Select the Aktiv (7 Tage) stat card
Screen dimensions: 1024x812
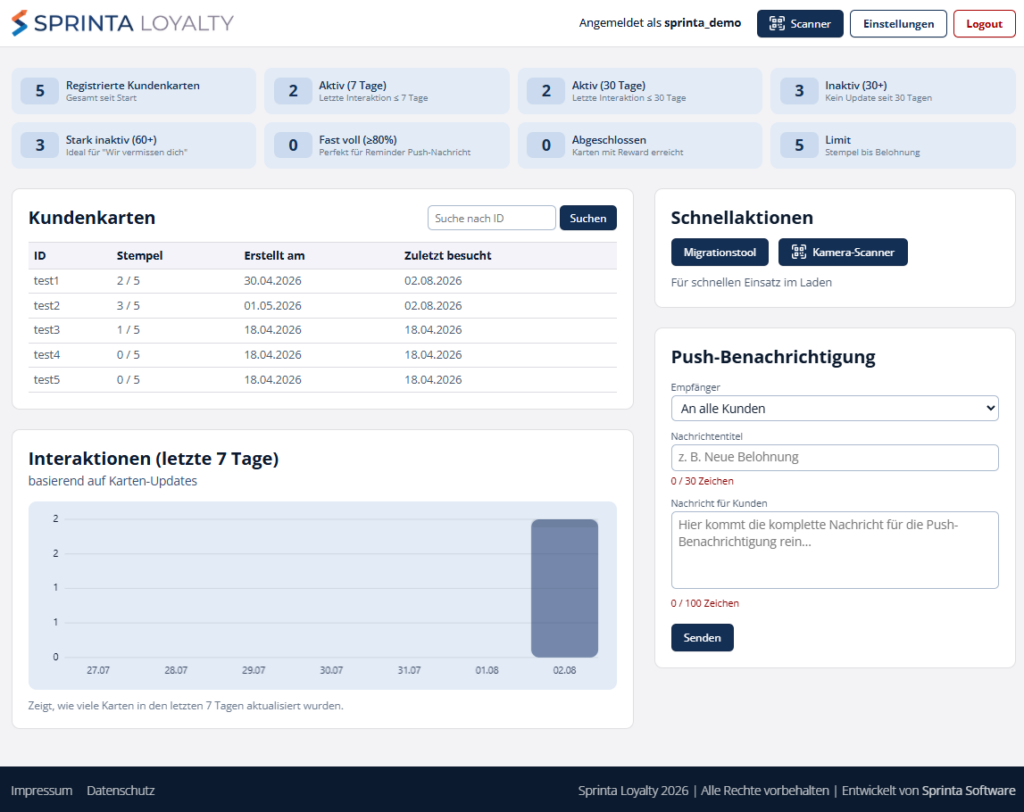click(387, 91)
